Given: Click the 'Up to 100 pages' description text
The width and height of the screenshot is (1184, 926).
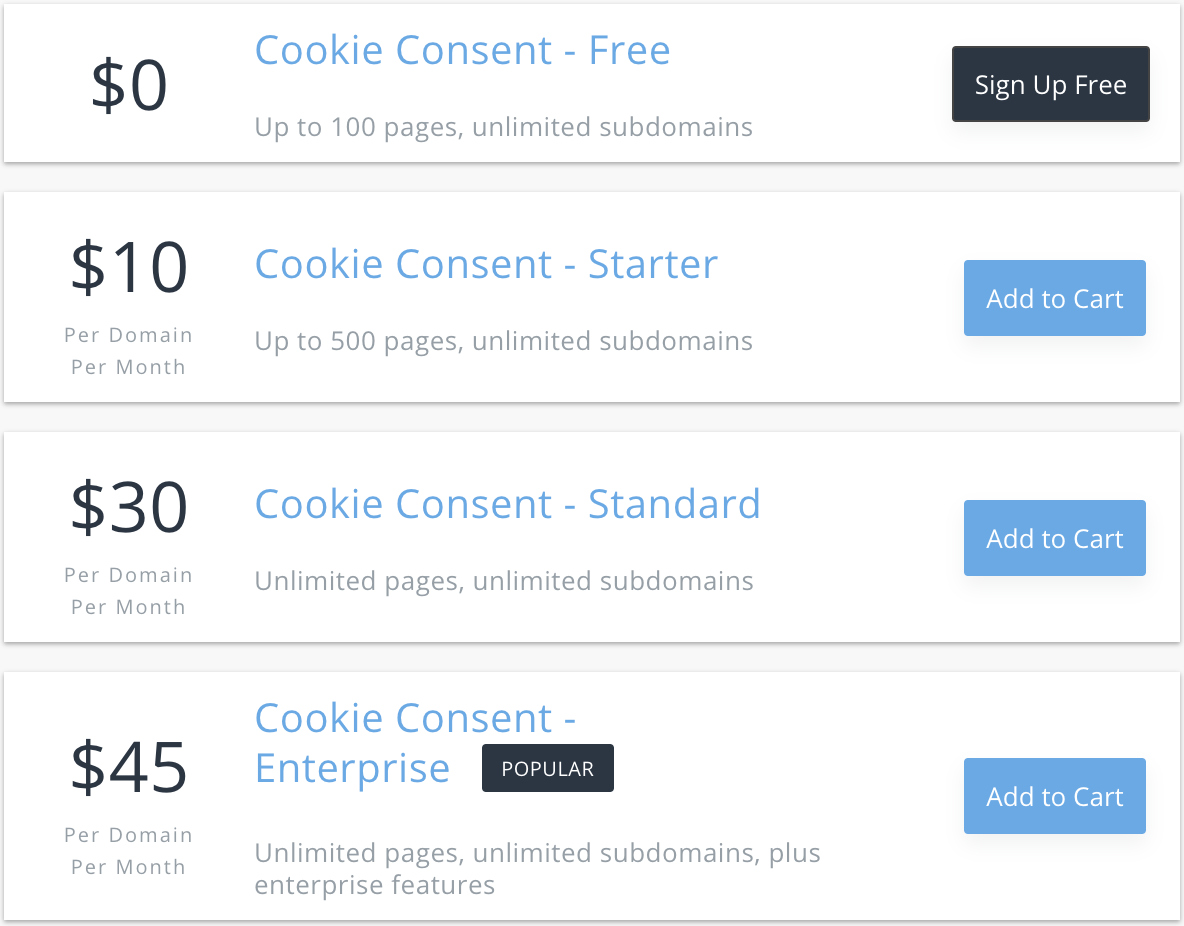Looking at the screenshot, I should click(503, 127).
